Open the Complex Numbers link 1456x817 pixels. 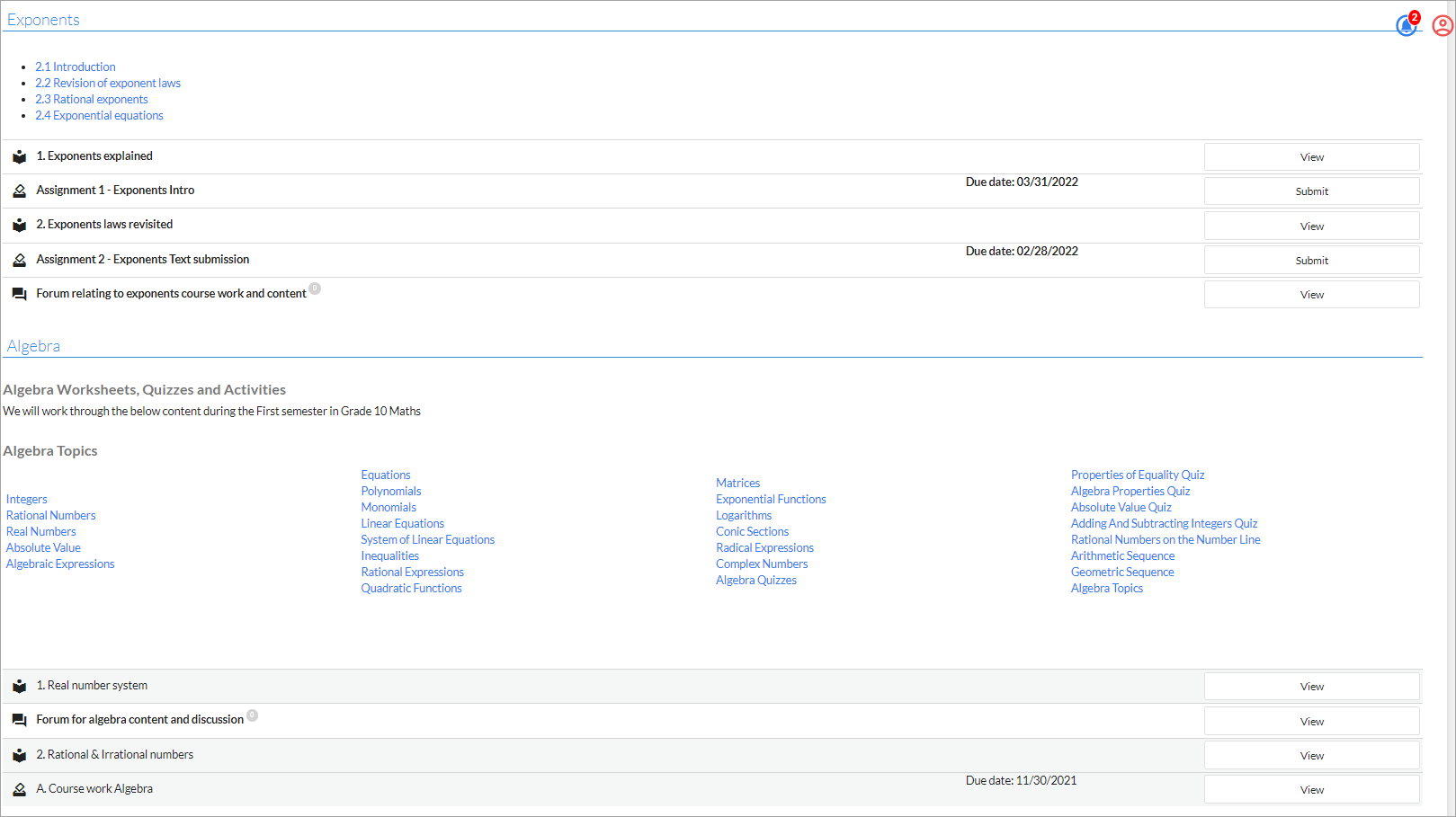762,564
